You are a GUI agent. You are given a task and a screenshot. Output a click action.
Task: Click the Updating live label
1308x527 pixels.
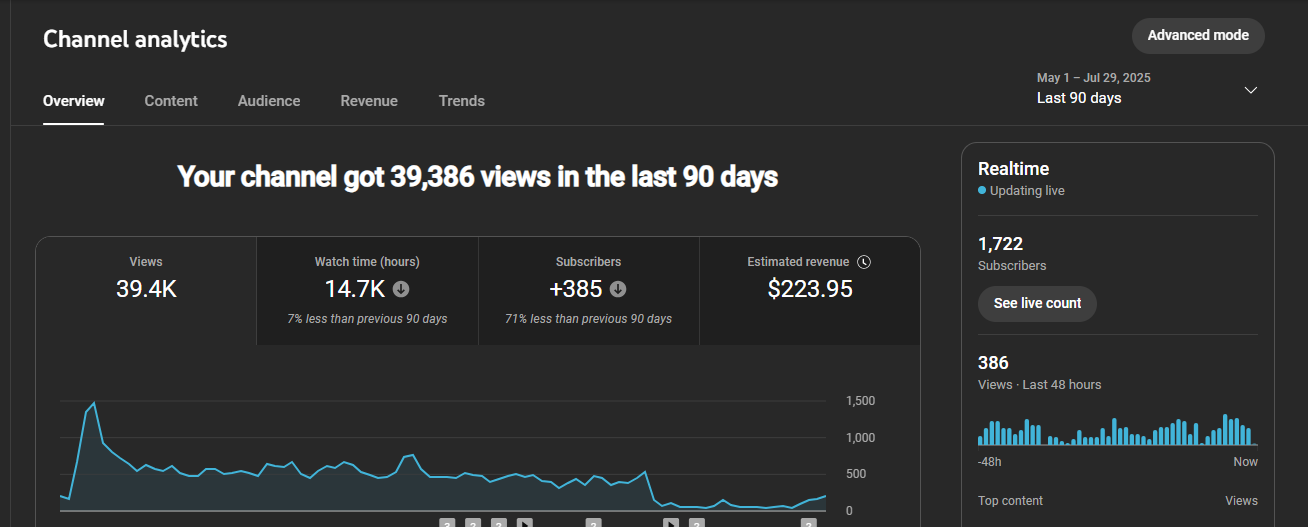tap(1027, 190)
